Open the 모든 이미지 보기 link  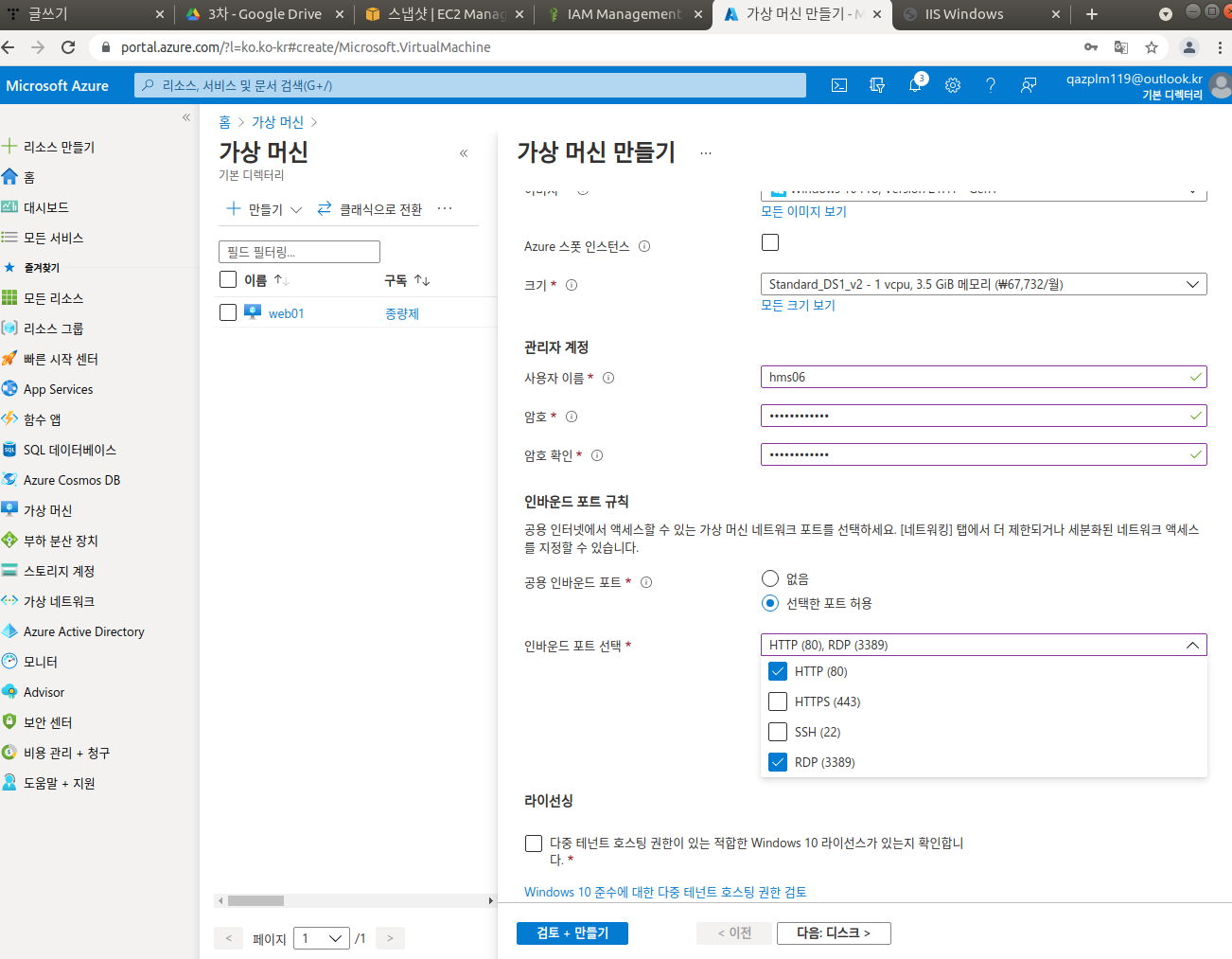pyautogui.click(x=803, y=211)
